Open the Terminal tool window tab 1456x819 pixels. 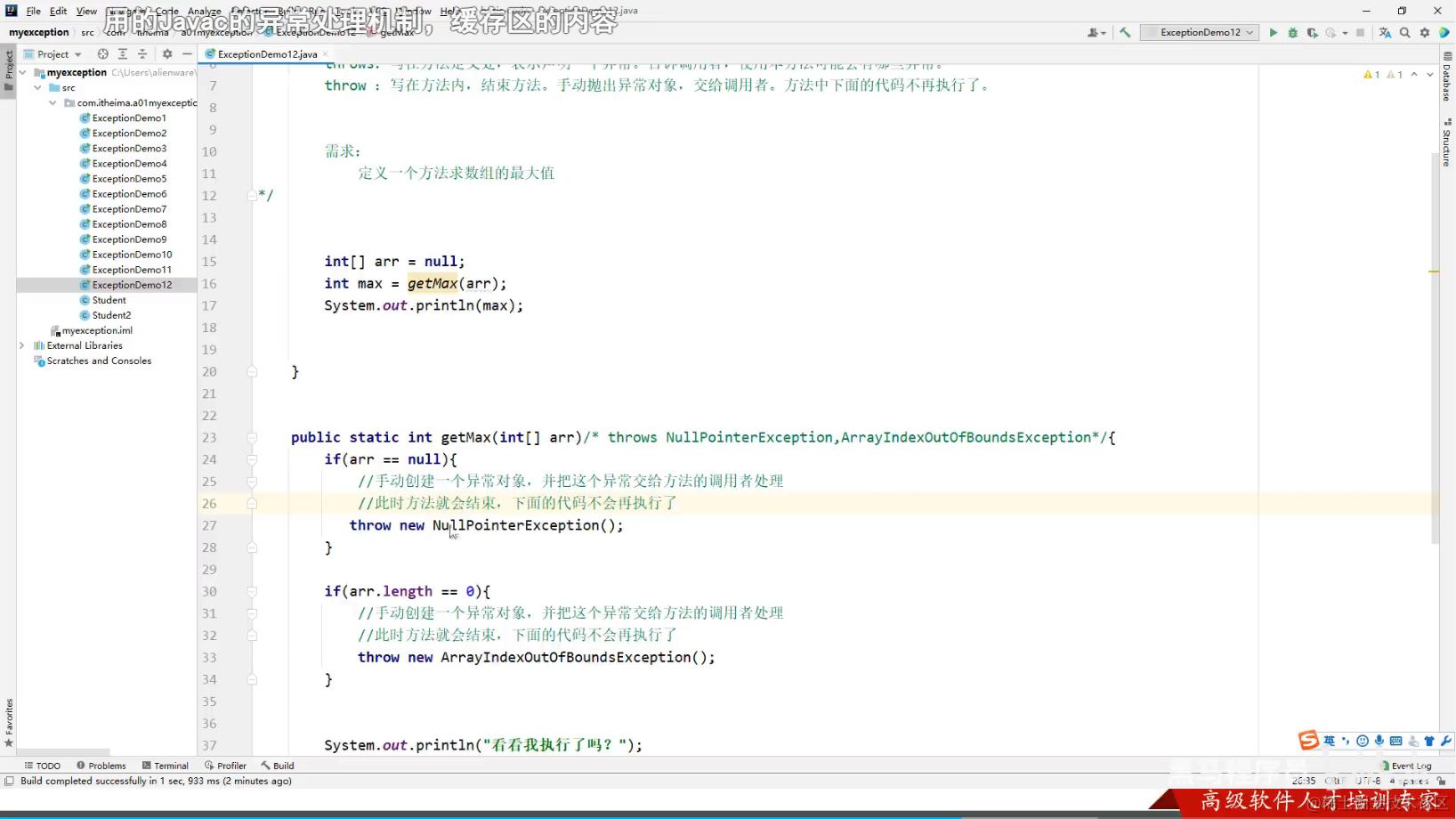click(x=165, y=766)
